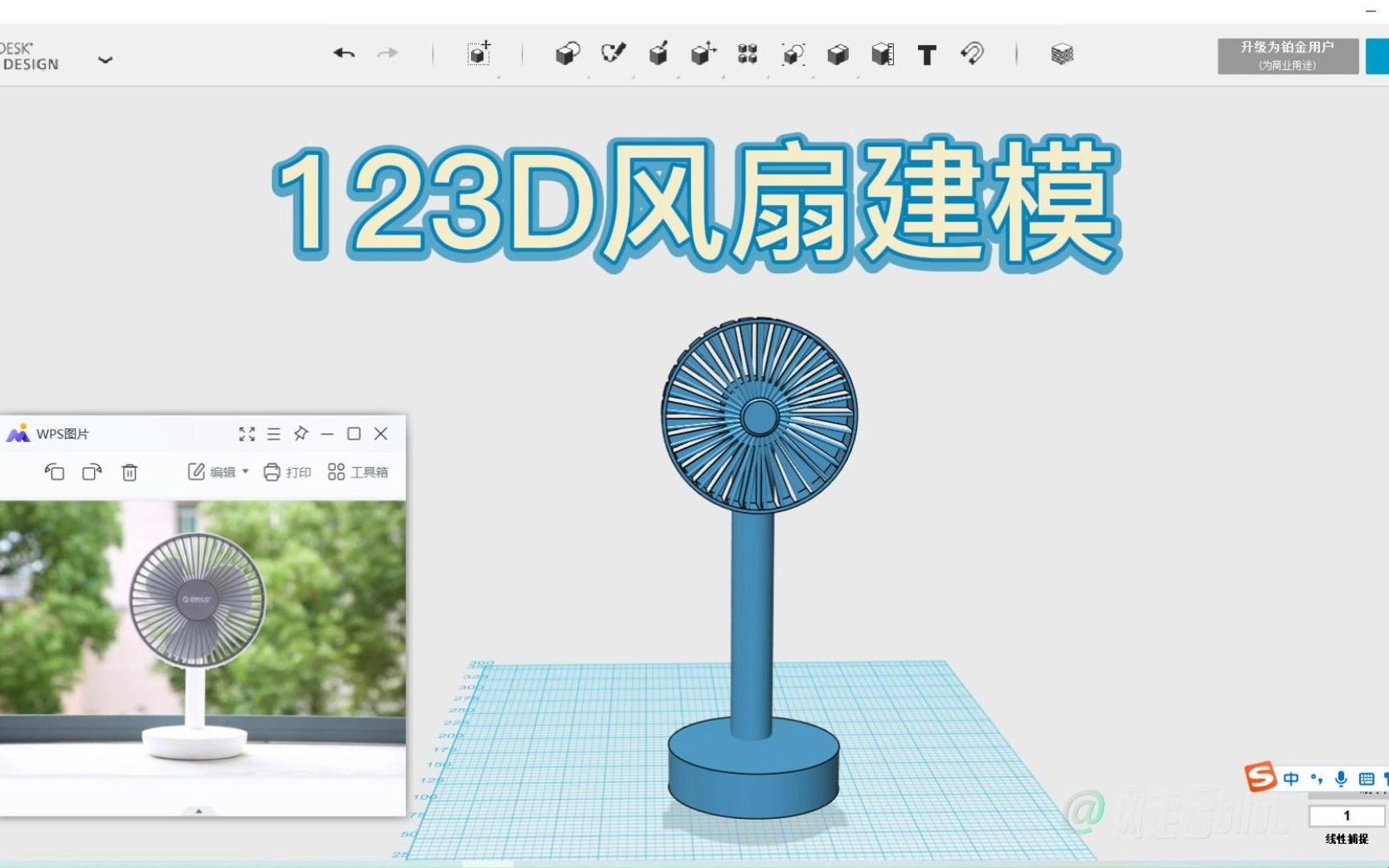Open the hamburger menu in WPS图片
The height and width of the screenshot is (868, 1389).
click(x=273, y=434)
